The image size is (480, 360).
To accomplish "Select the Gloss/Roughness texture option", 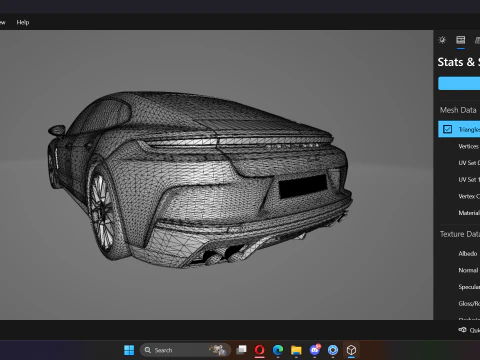I will 469,303.
